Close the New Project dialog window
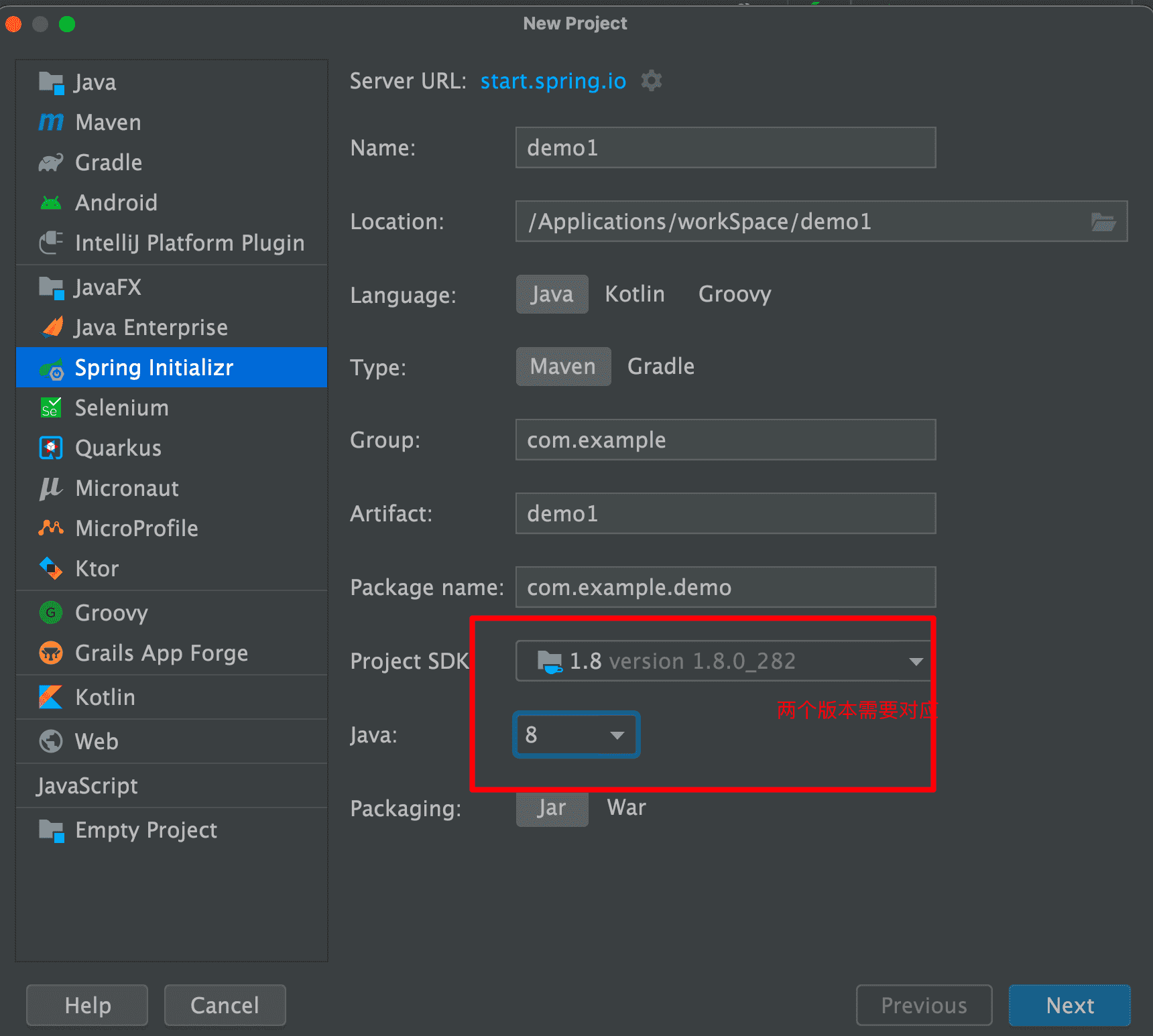 (x=13, y=24)
